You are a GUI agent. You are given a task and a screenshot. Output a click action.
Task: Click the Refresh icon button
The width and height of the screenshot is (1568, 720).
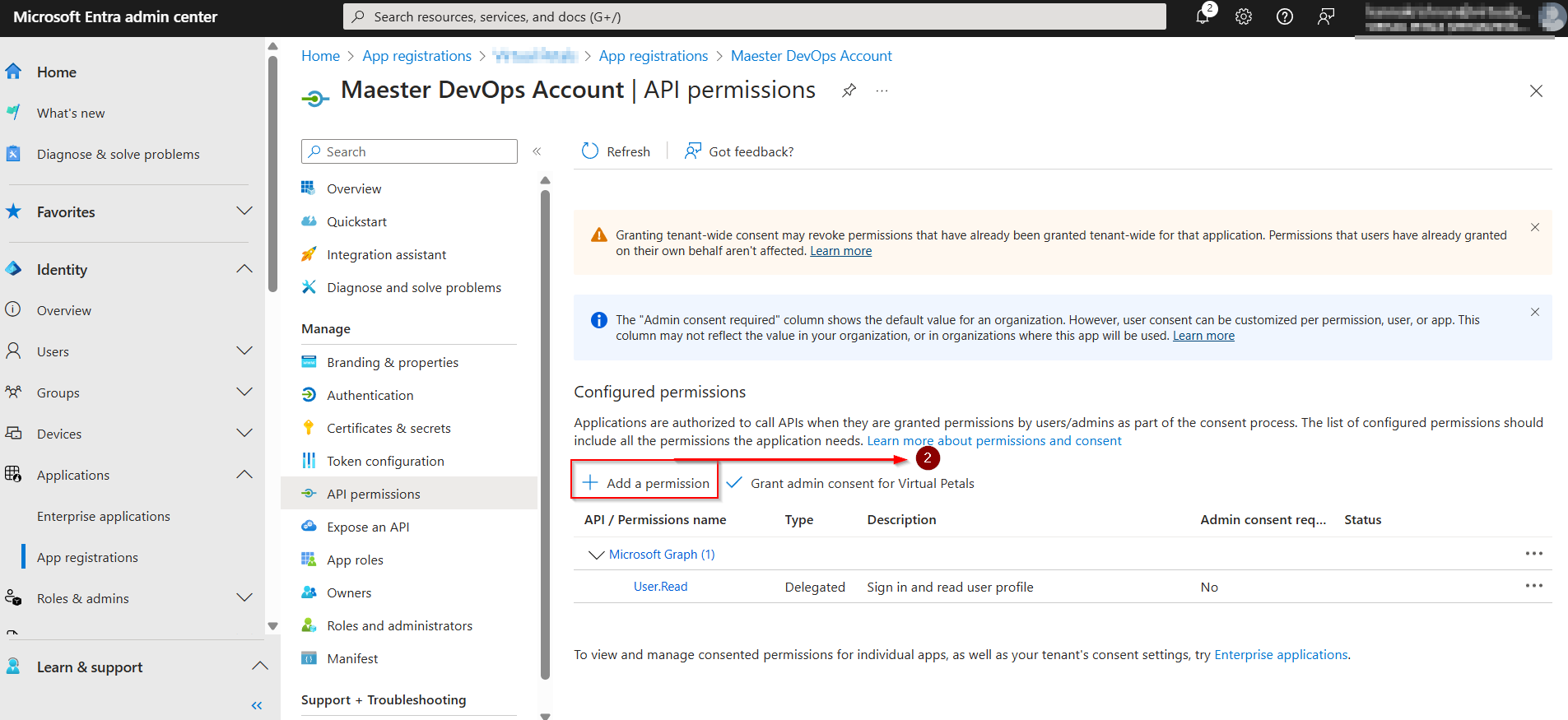pyautogui.click(x=590, y=151)
